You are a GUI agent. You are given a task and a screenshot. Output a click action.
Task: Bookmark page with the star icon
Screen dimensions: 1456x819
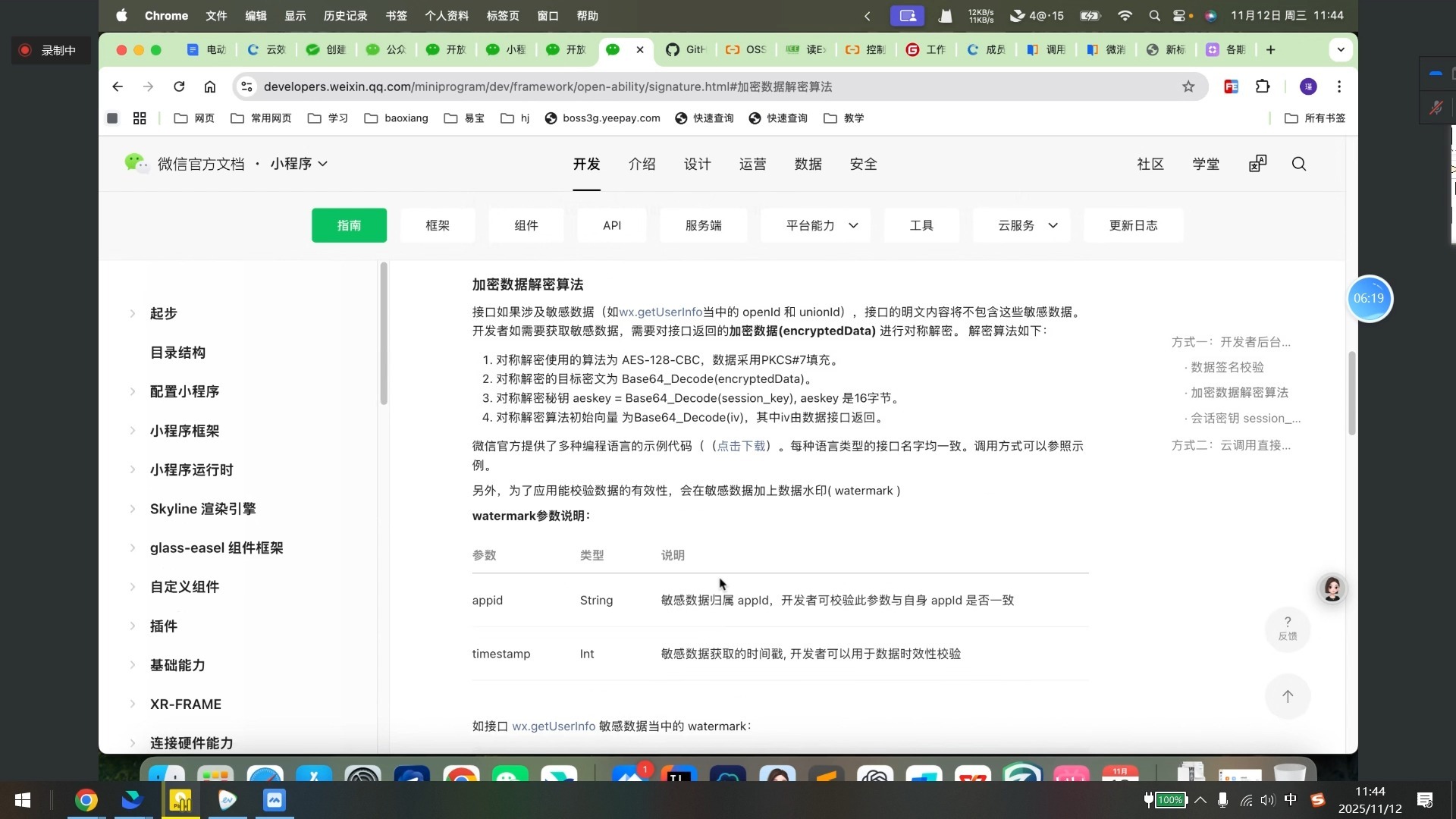(1188, 86)
